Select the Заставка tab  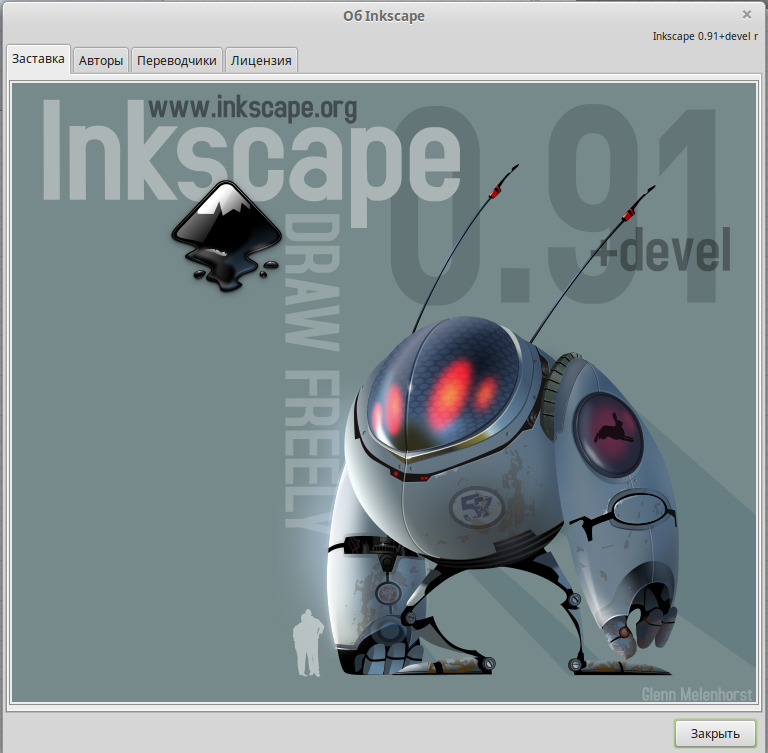(x=38, y=59)
